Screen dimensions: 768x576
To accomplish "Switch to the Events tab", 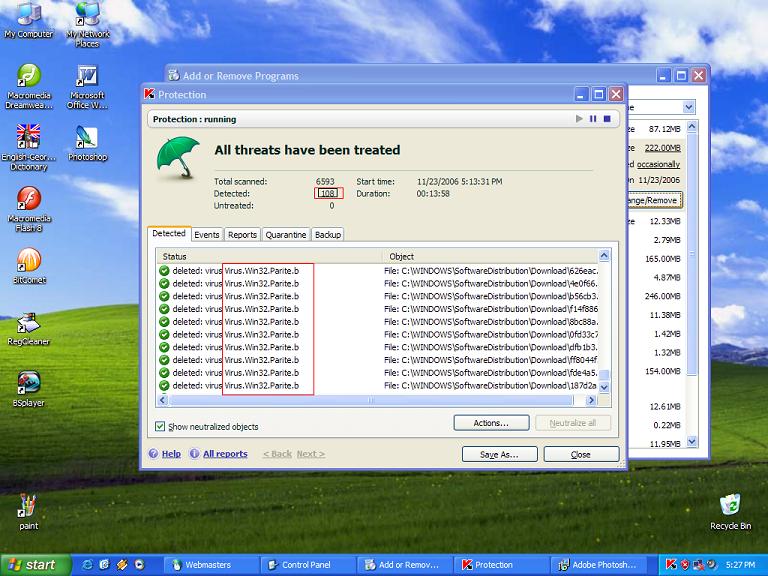I will [x=207, y=235].
